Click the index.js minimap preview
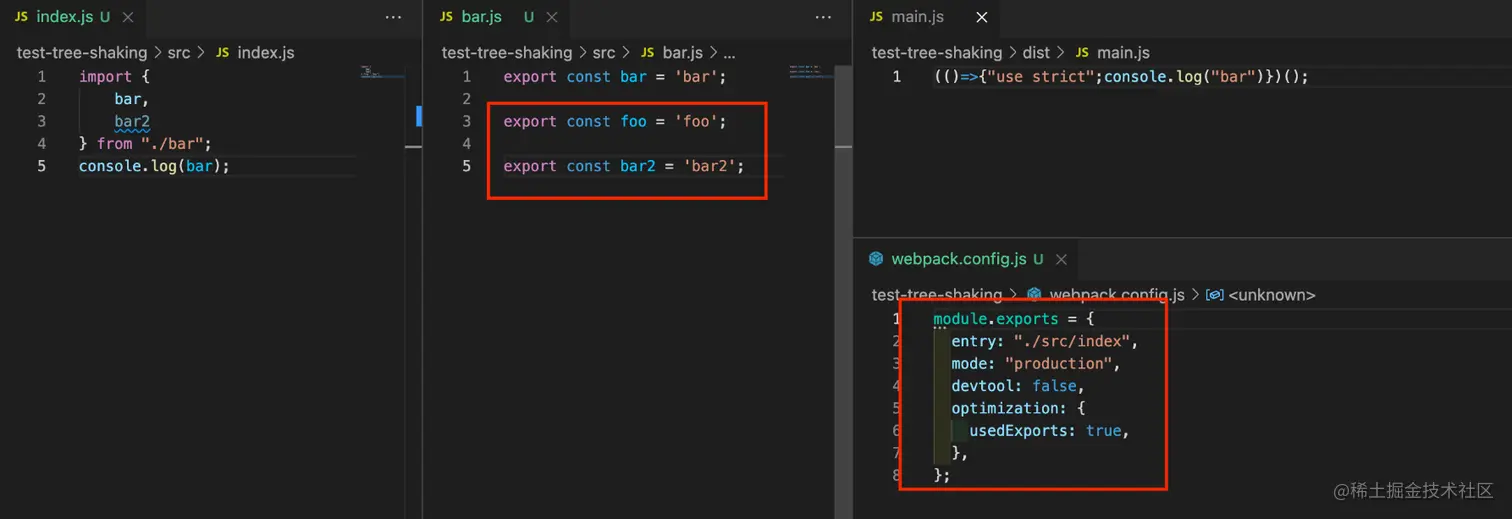This screenshot has width=1512, height=519. (382, 72)
